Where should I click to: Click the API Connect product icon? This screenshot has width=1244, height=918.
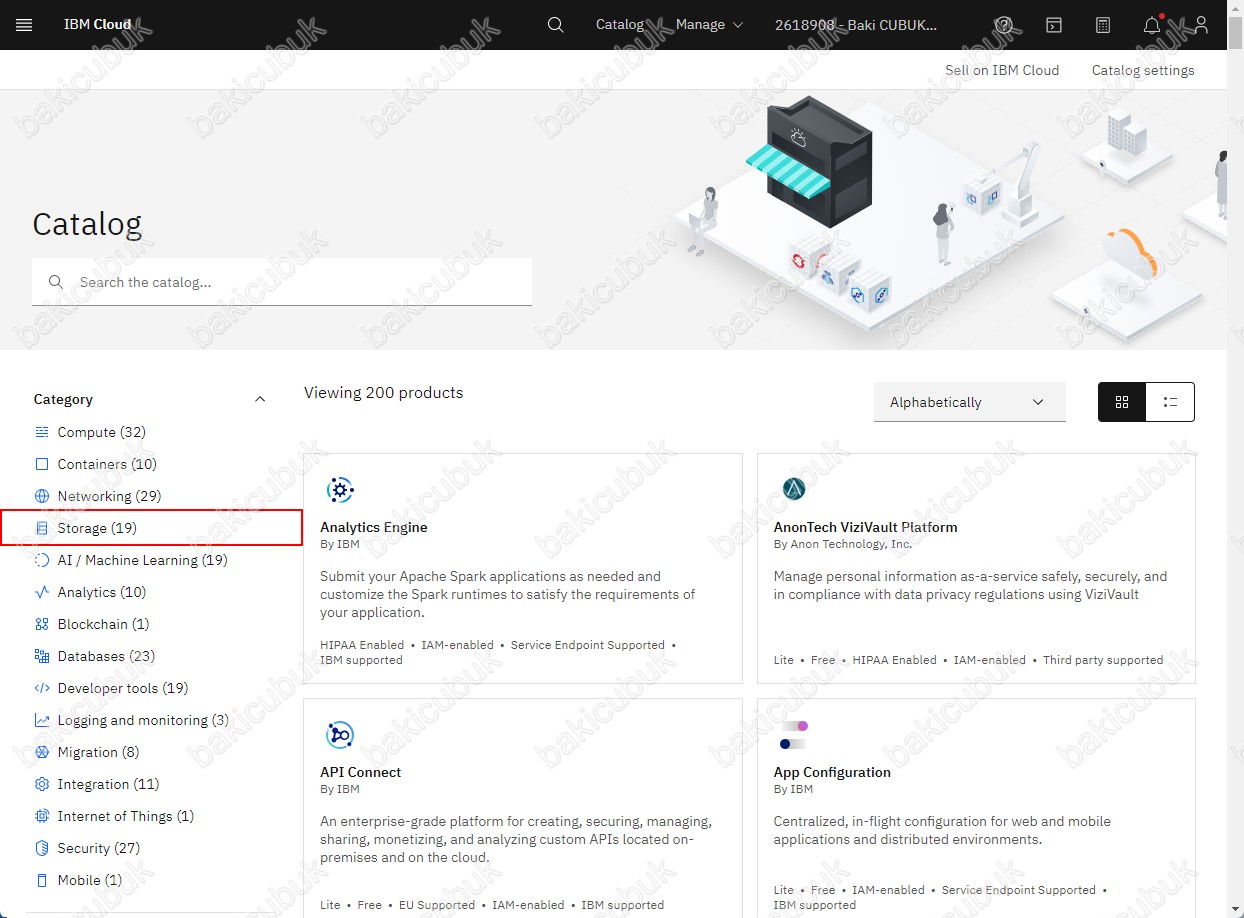(x=340, y=735)
